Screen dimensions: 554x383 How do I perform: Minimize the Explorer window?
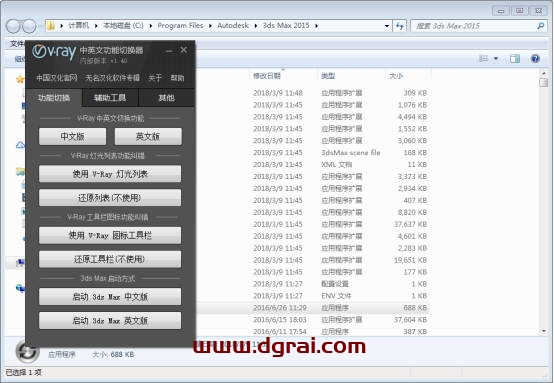(501, 11)
